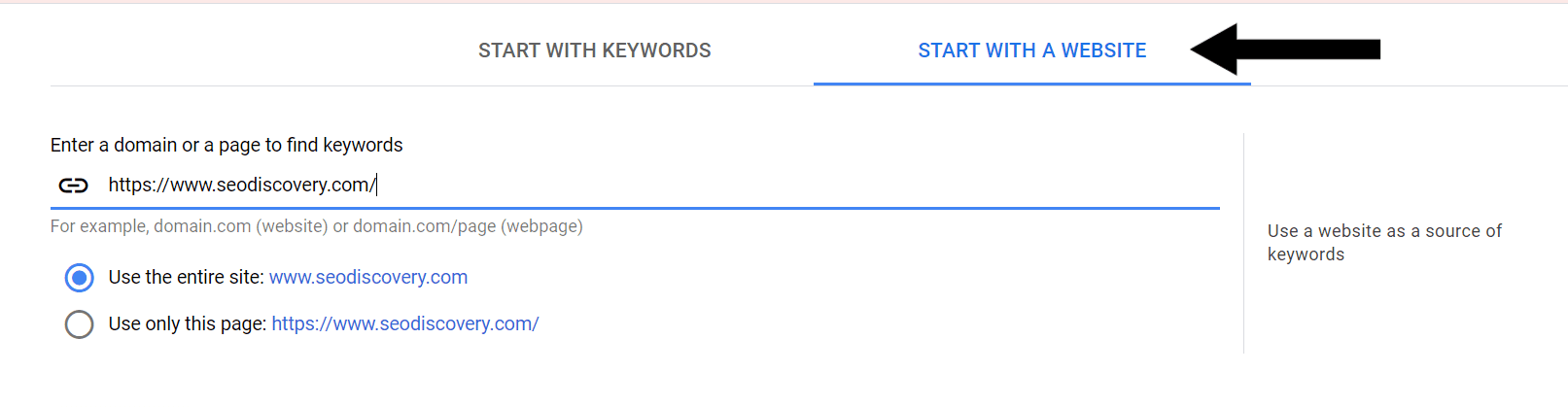Open the https://www.seodiscovery.com/ page link
Image resolution: width=1568 pixels, height=407 pixels.
(x=405, y=323)
